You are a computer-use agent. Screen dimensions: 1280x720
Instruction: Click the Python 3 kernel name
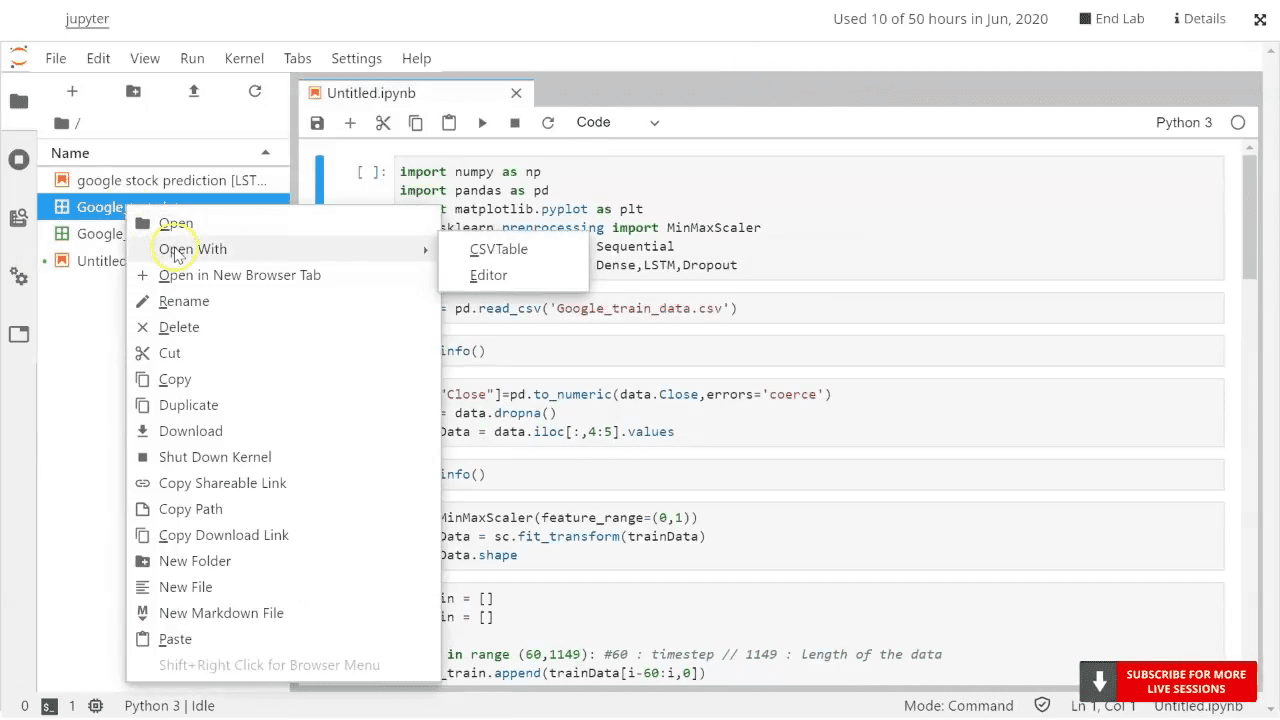pos(1184,122)
